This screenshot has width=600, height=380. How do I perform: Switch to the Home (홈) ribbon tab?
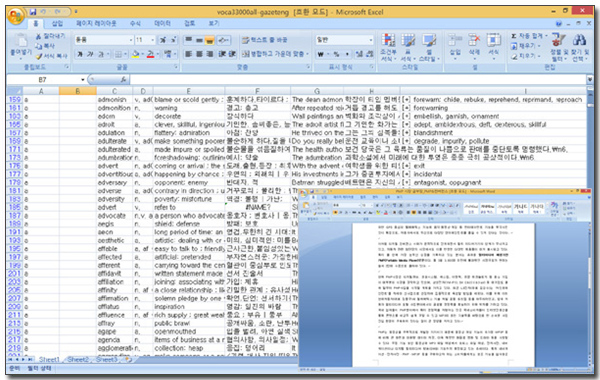click(x=36, y=24)
